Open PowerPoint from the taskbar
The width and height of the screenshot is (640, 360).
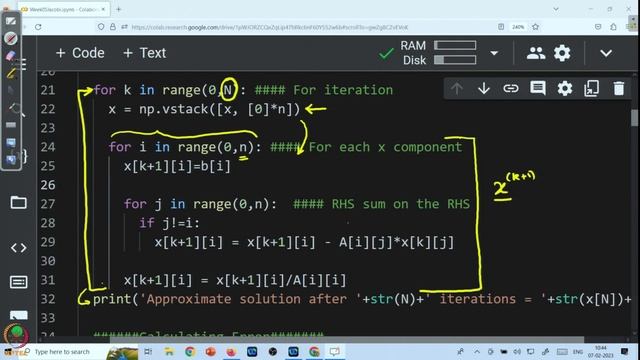pos(211,352)
